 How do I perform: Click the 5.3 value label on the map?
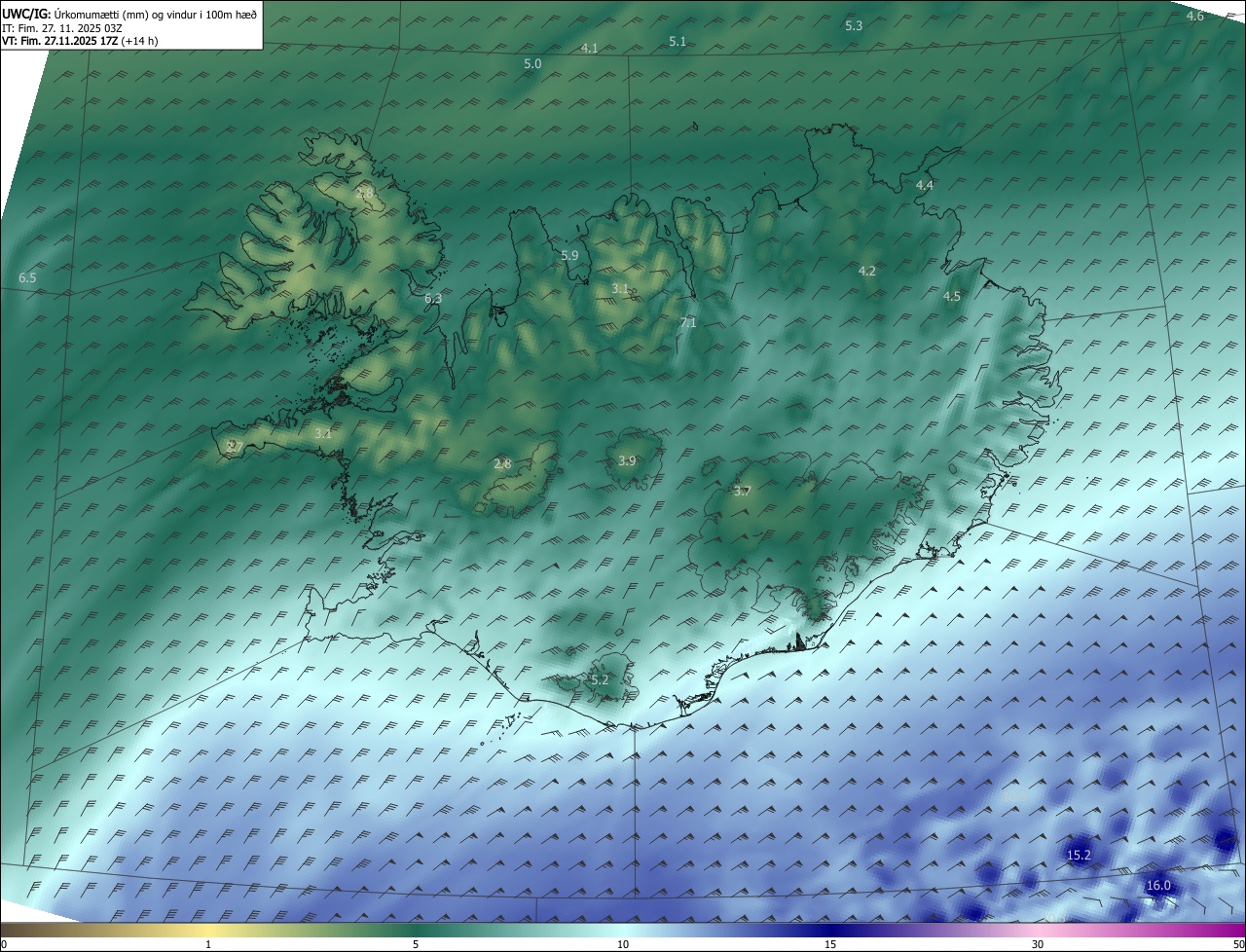854,26
